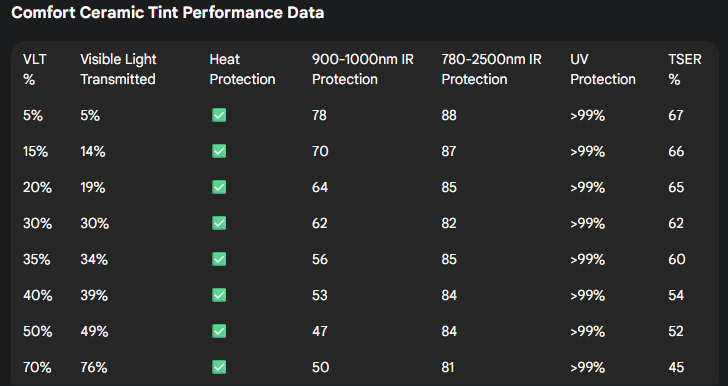728x386 pixels.
Task: Select the TSER value 67 cell
Action: pos(676,115)
